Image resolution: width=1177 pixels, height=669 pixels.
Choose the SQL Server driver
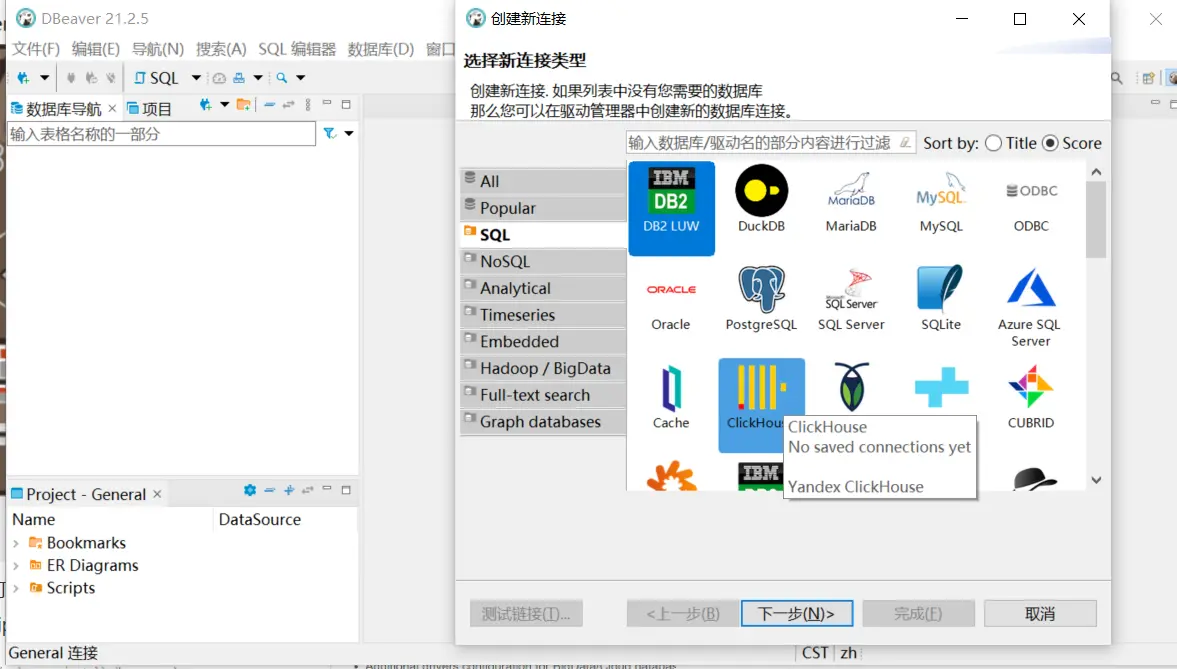pos(850,297)
